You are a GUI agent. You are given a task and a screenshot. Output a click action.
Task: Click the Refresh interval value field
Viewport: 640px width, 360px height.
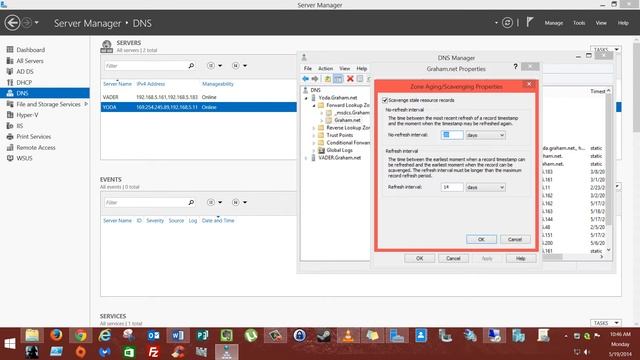pyautogui.click(x=452, y=187)
